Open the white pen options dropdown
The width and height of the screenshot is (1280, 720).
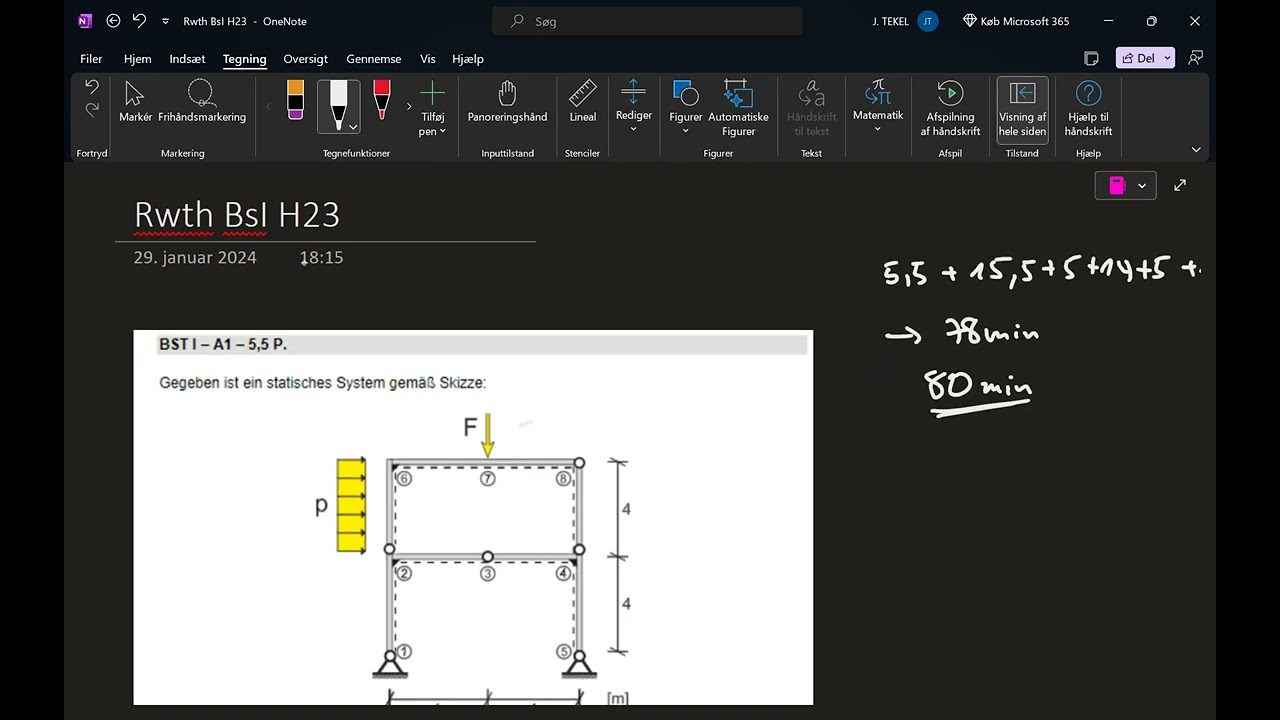click(x=353, y=127)
